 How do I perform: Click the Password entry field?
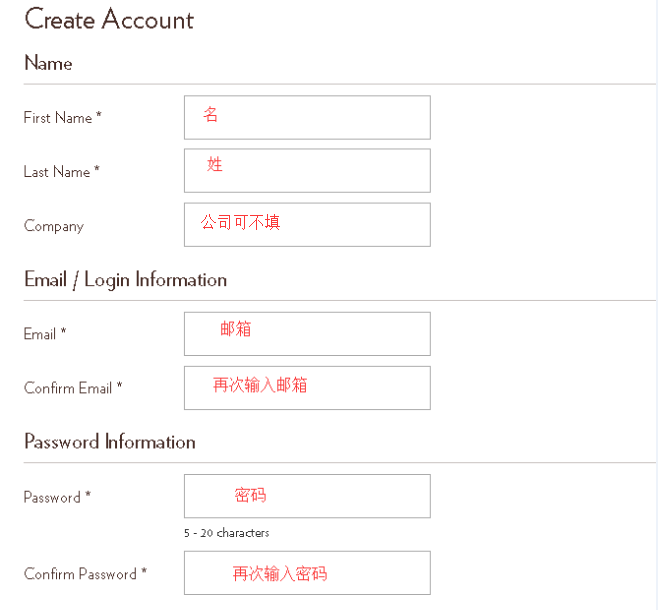(307, 496)
